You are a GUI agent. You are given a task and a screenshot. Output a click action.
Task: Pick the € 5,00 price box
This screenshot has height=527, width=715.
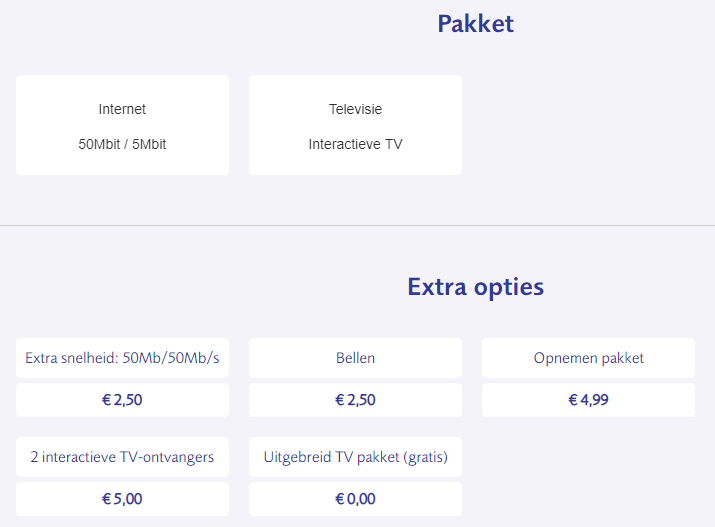coord(122,499)
